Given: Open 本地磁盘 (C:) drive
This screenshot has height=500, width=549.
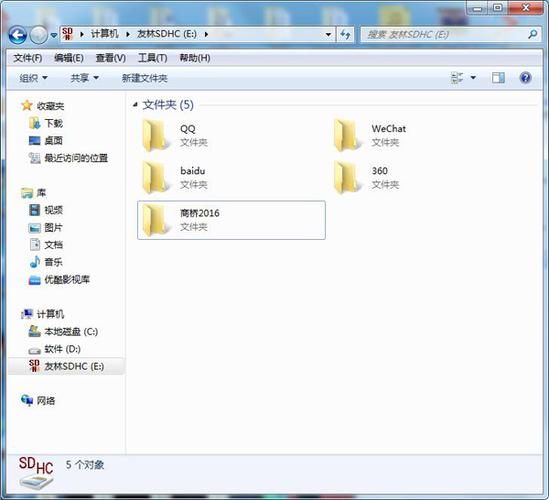Looking at the screenshot, I should point(71,331).
